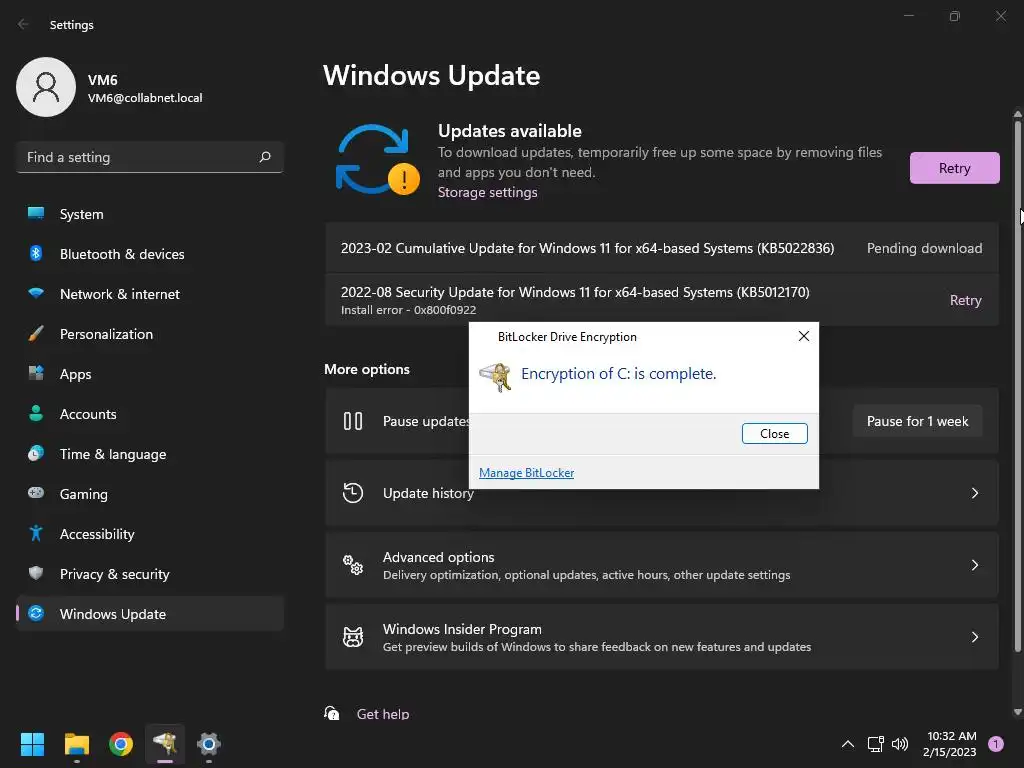
Task: Open System settings category
Action: pos(150,214)
